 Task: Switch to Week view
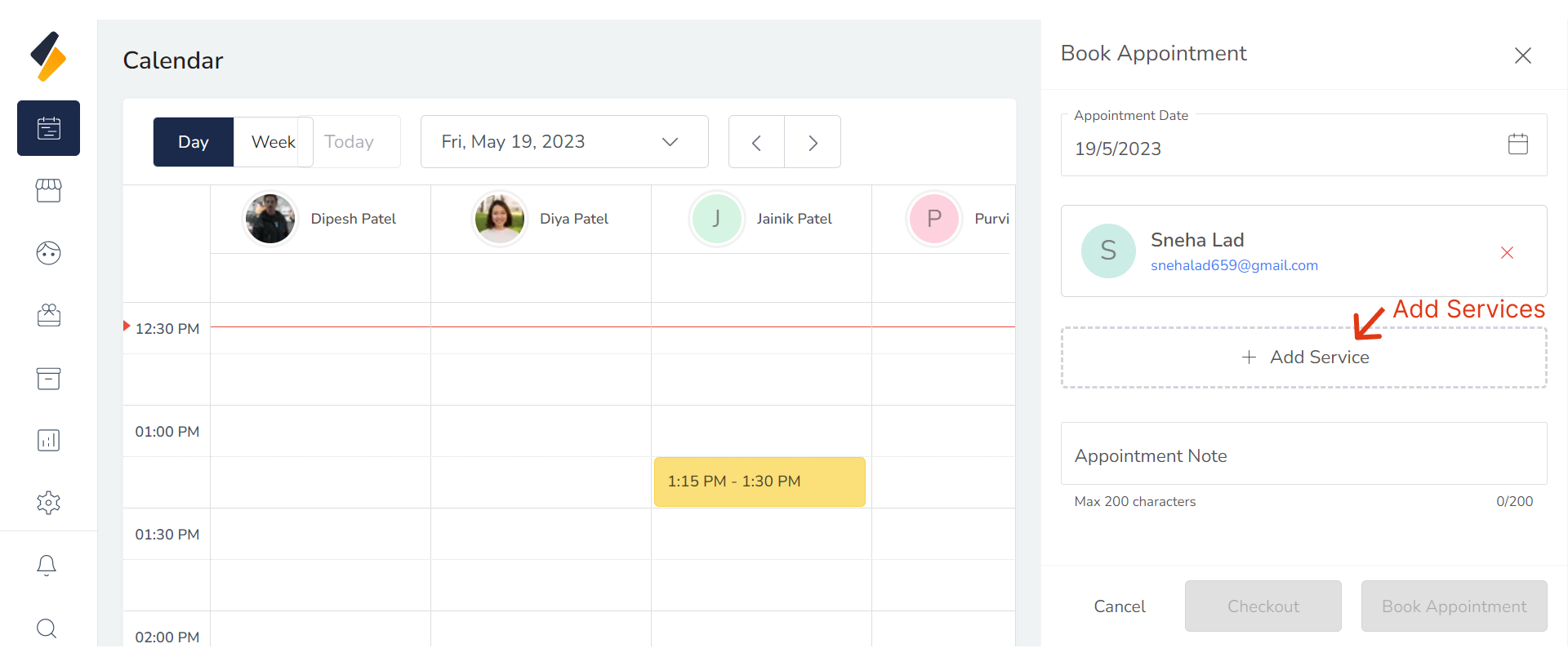(x=273, y=142)
